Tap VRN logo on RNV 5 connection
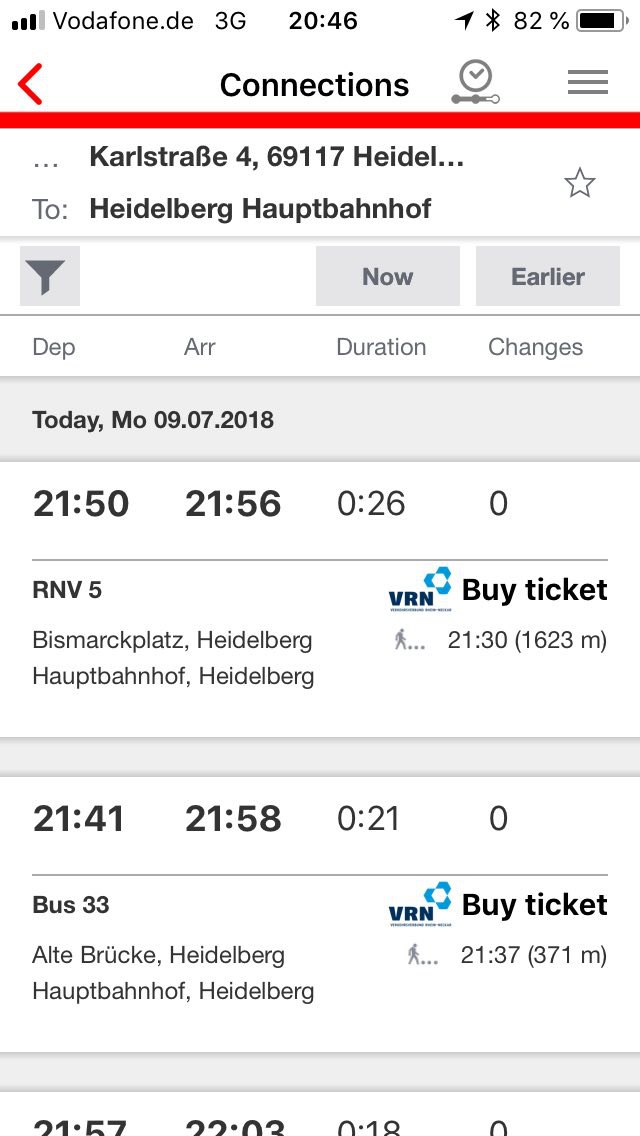The image size is (640, 1136). (419, 590)
